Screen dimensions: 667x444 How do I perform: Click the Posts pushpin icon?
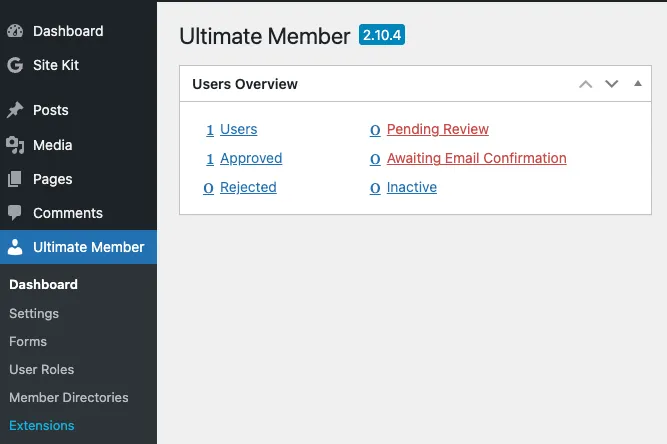pyautogui.click(x=15, y=110)
